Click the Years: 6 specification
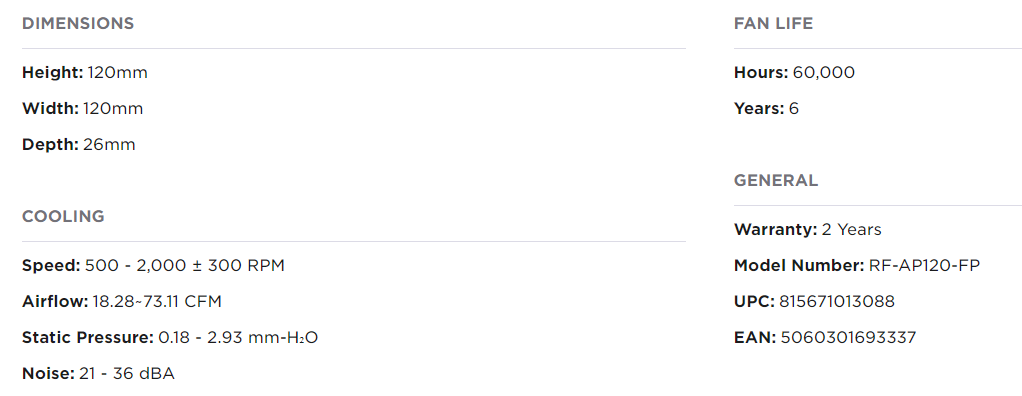Image resolution: width=1022 pixels, height=396 pixels. [x=766, y=108]
